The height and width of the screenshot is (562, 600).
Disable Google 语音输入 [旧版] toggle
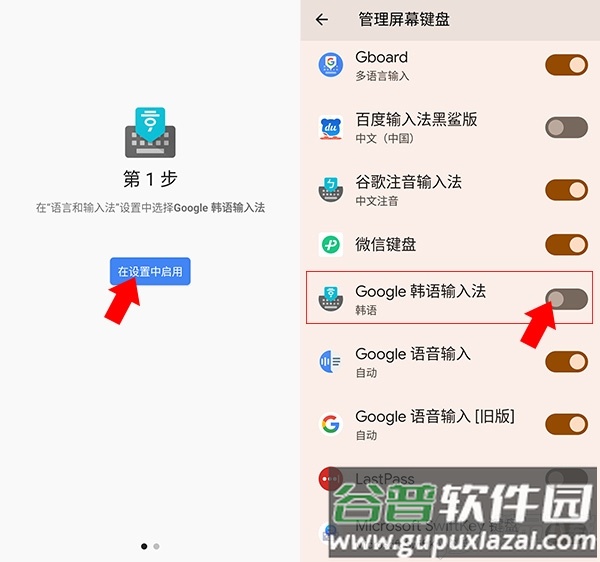[x=566, y=424]
